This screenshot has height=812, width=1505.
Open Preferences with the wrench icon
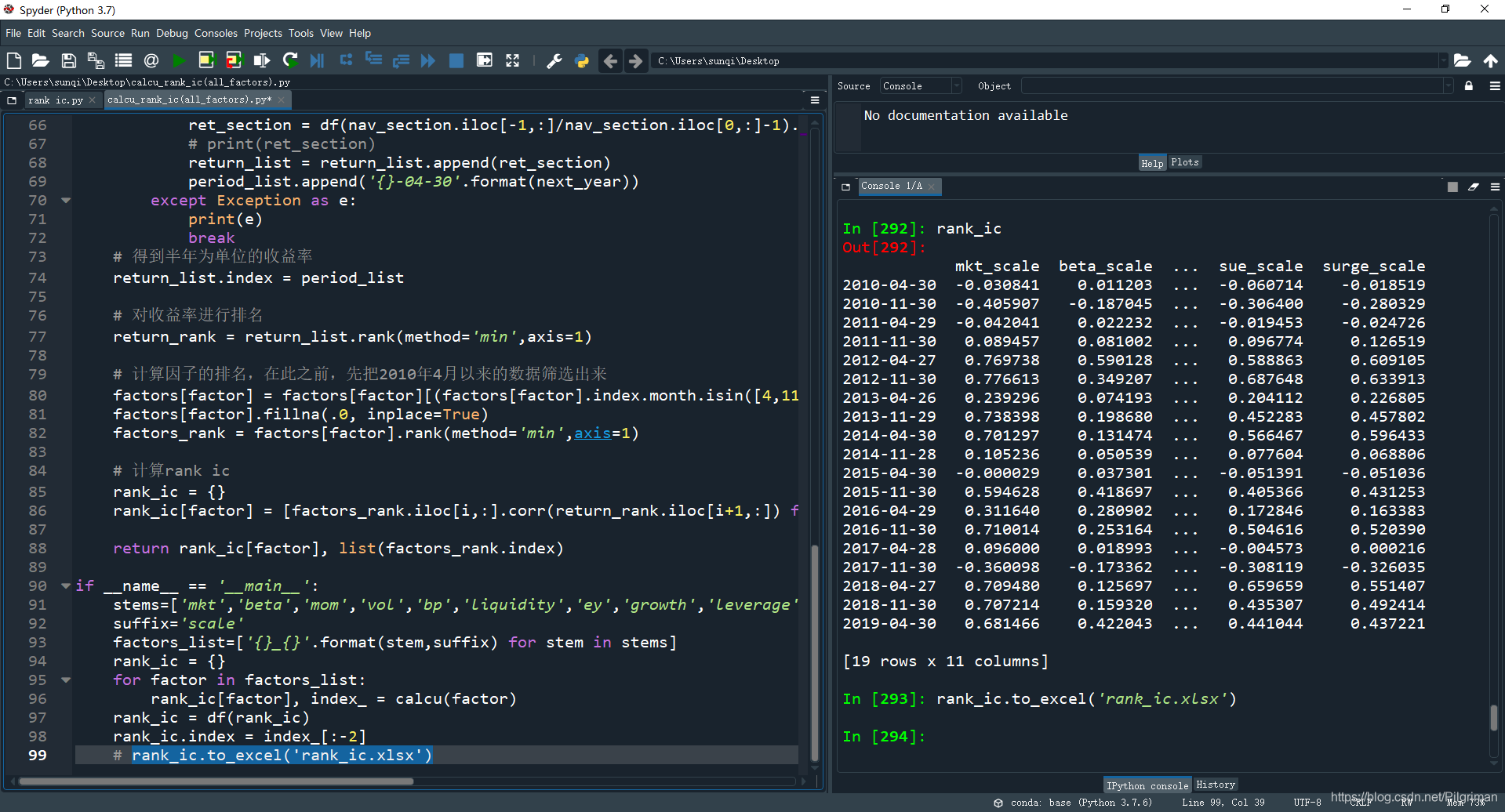[554, 60]
